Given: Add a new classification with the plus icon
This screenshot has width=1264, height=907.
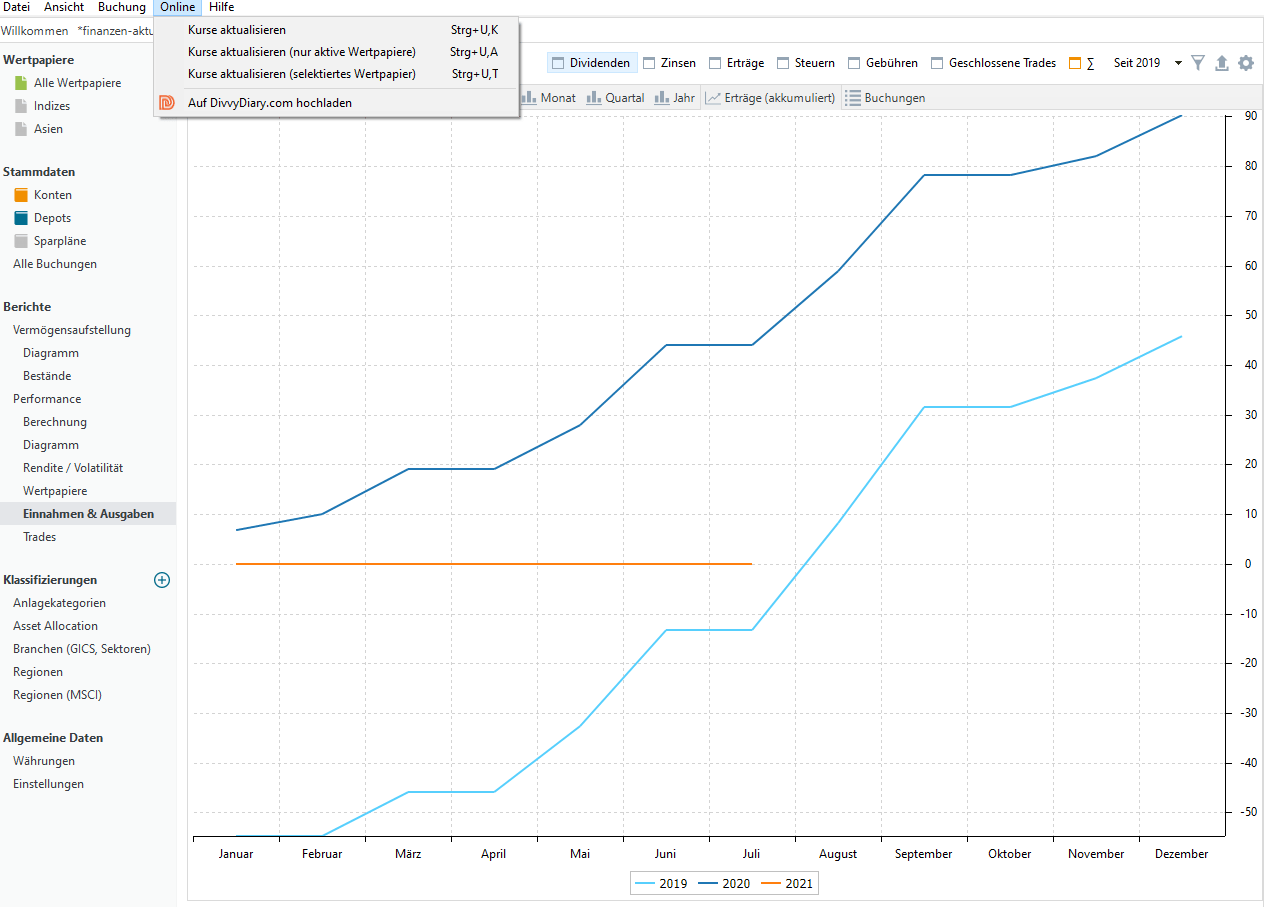Looking at the screenshot, I should (x=162, y=580).
